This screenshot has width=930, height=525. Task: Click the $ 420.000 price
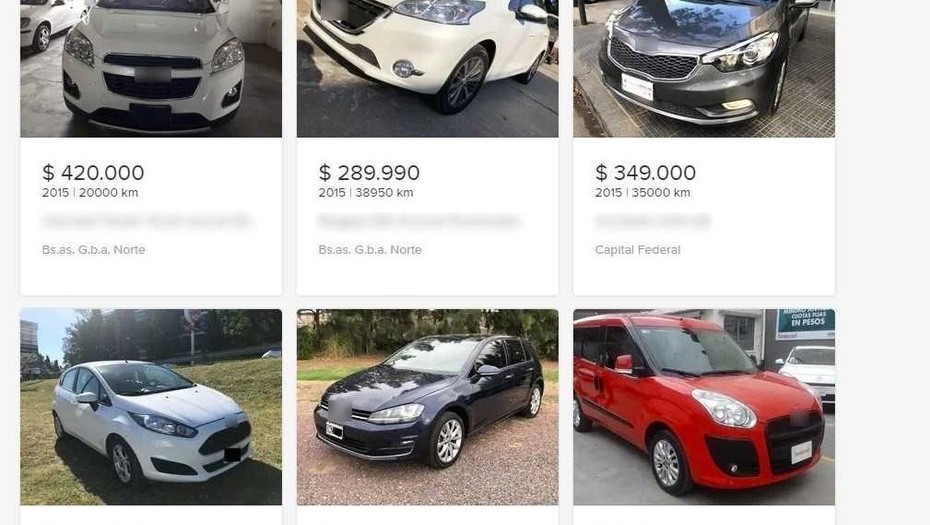pos(93,173)
